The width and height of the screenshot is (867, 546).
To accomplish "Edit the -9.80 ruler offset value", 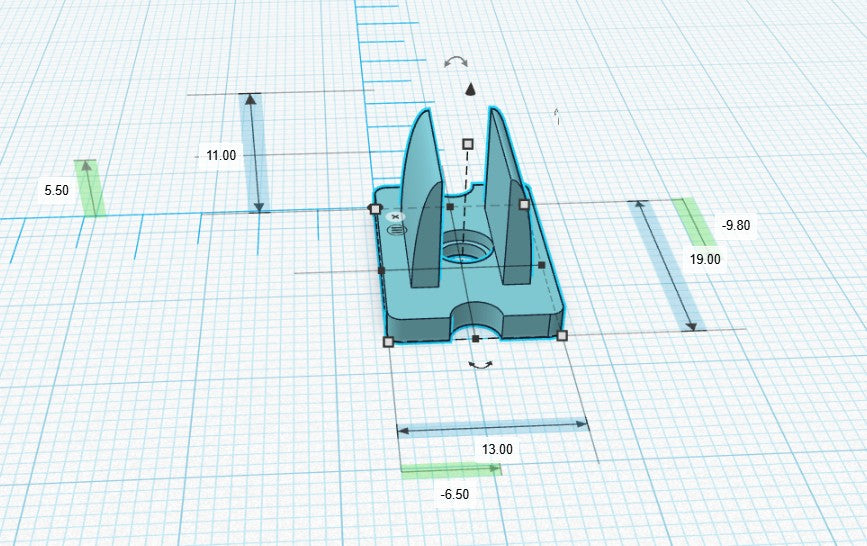I will tap(736, 225).
